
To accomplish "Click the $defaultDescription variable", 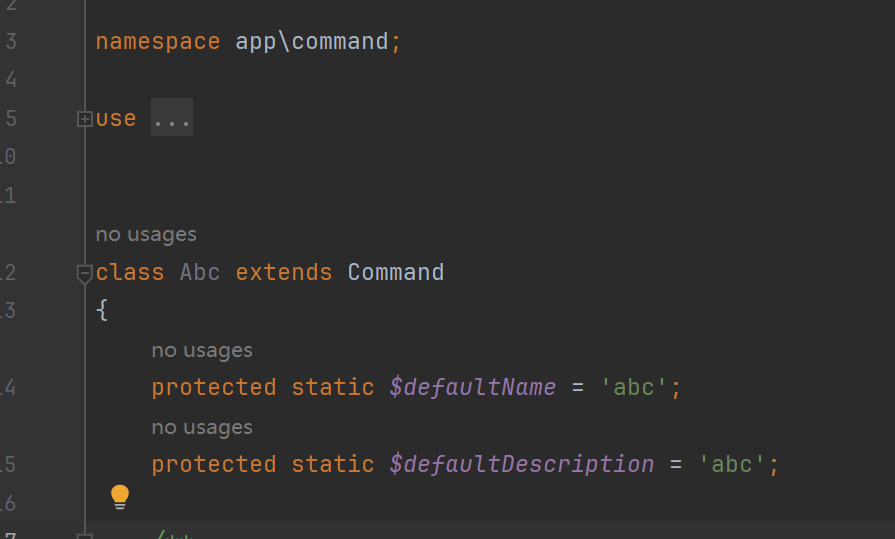I will tap(522, 464).
